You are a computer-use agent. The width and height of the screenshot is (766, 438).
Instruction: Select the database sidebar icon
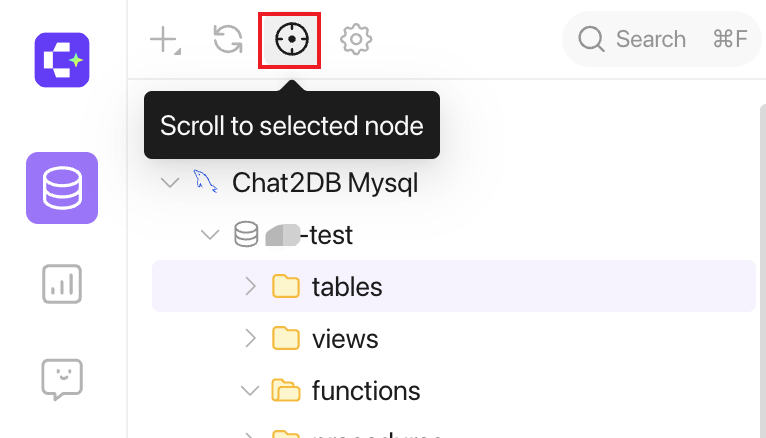pyautogui.click(x=62, y=188)
